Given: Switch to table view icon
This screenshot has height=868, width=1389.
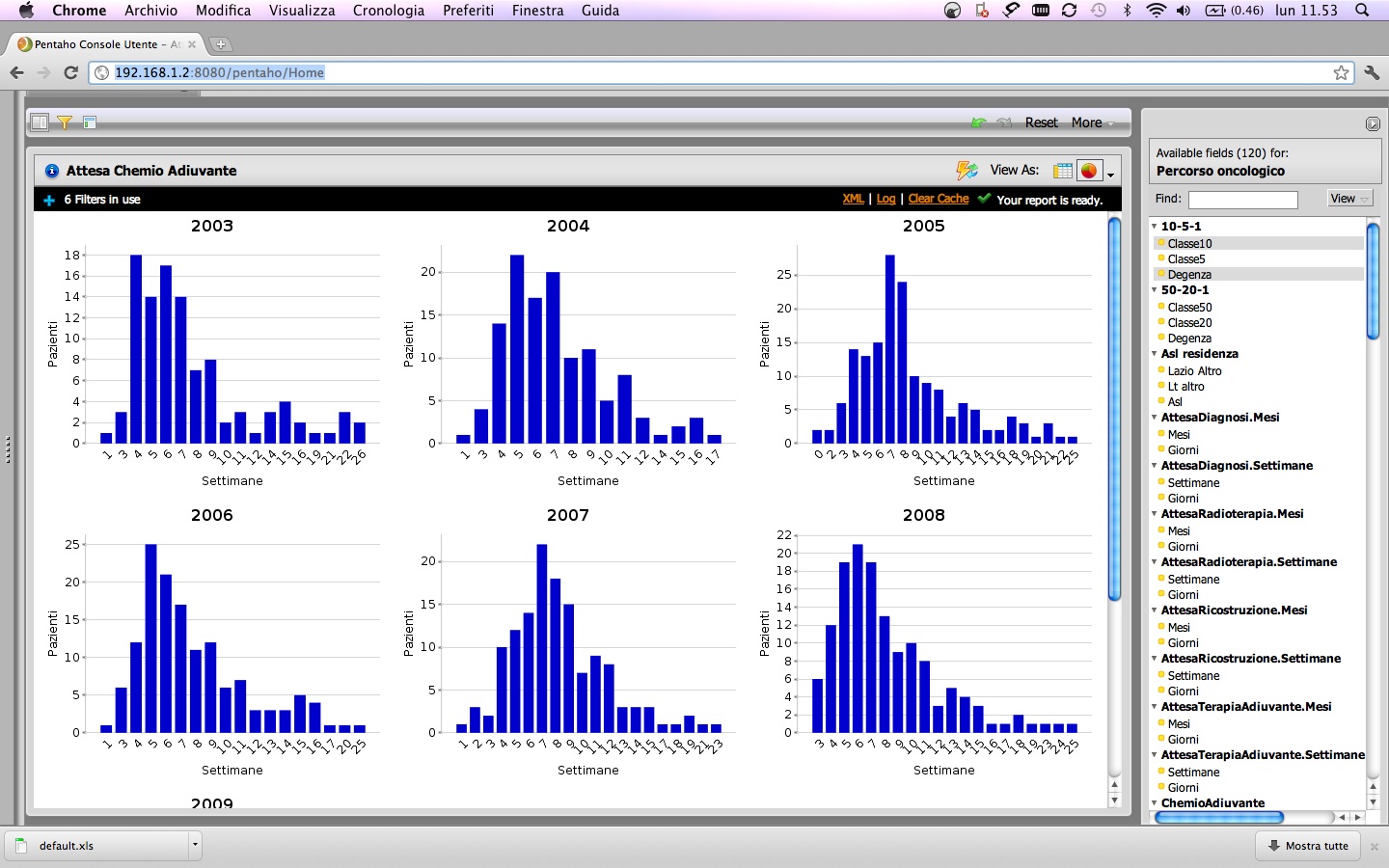Looking at the screenshot, I should point(1063,171).
